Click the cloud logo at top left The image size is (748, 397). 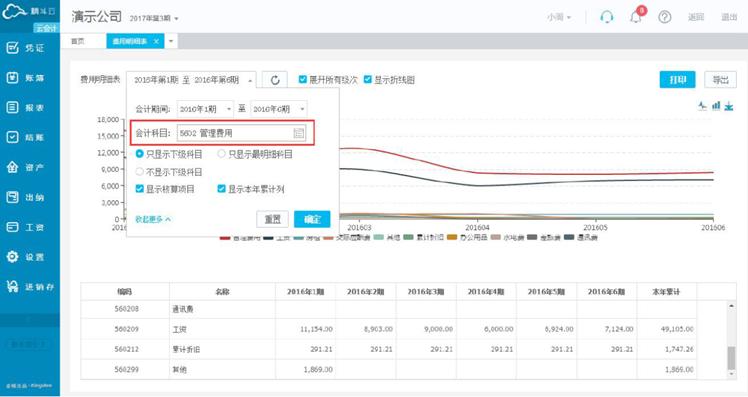pyautogui.click(x=14, y=11)
